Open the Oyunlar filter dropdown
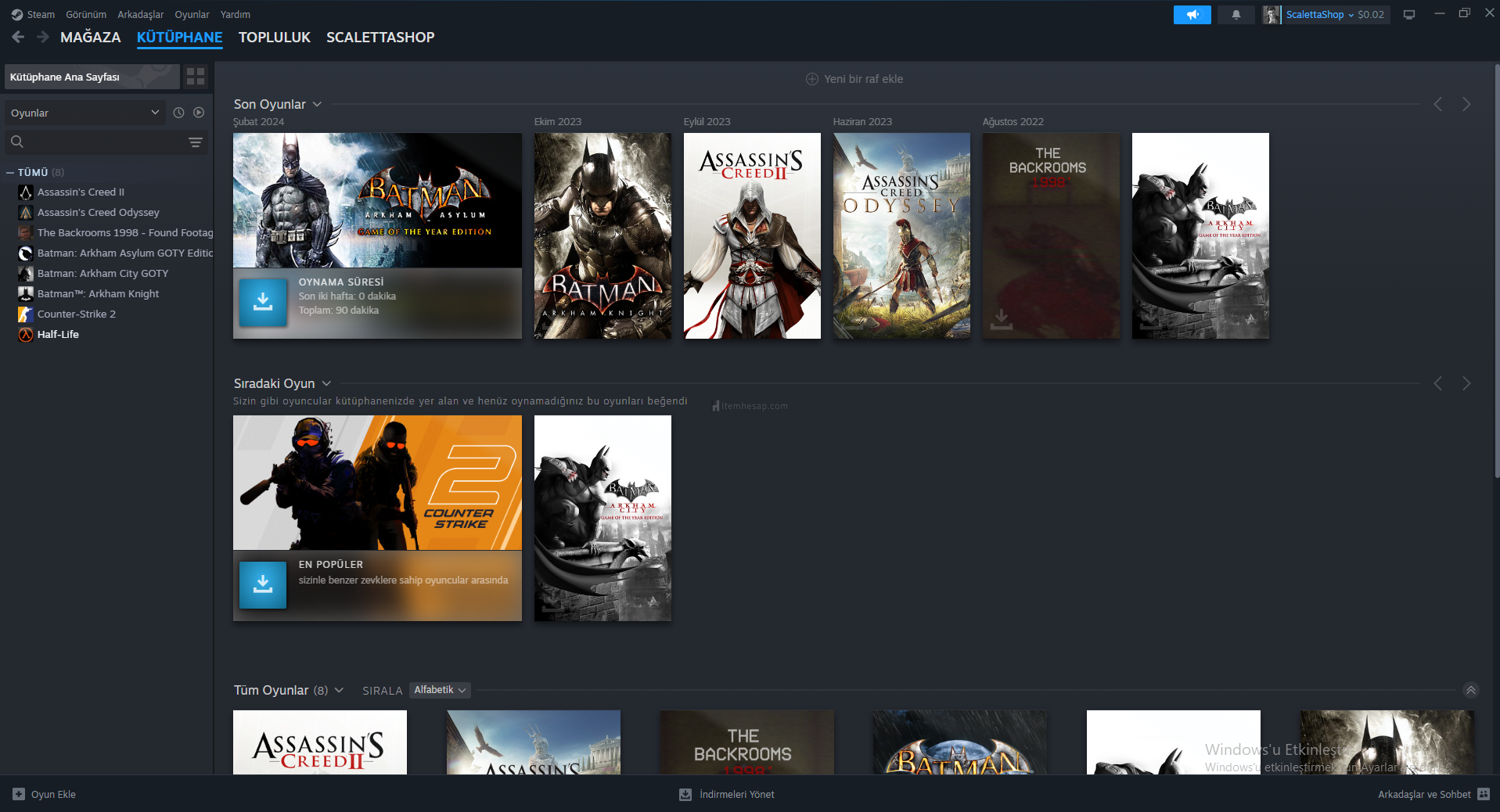The height and width of the screenshot is (812, 1500). 85,113
